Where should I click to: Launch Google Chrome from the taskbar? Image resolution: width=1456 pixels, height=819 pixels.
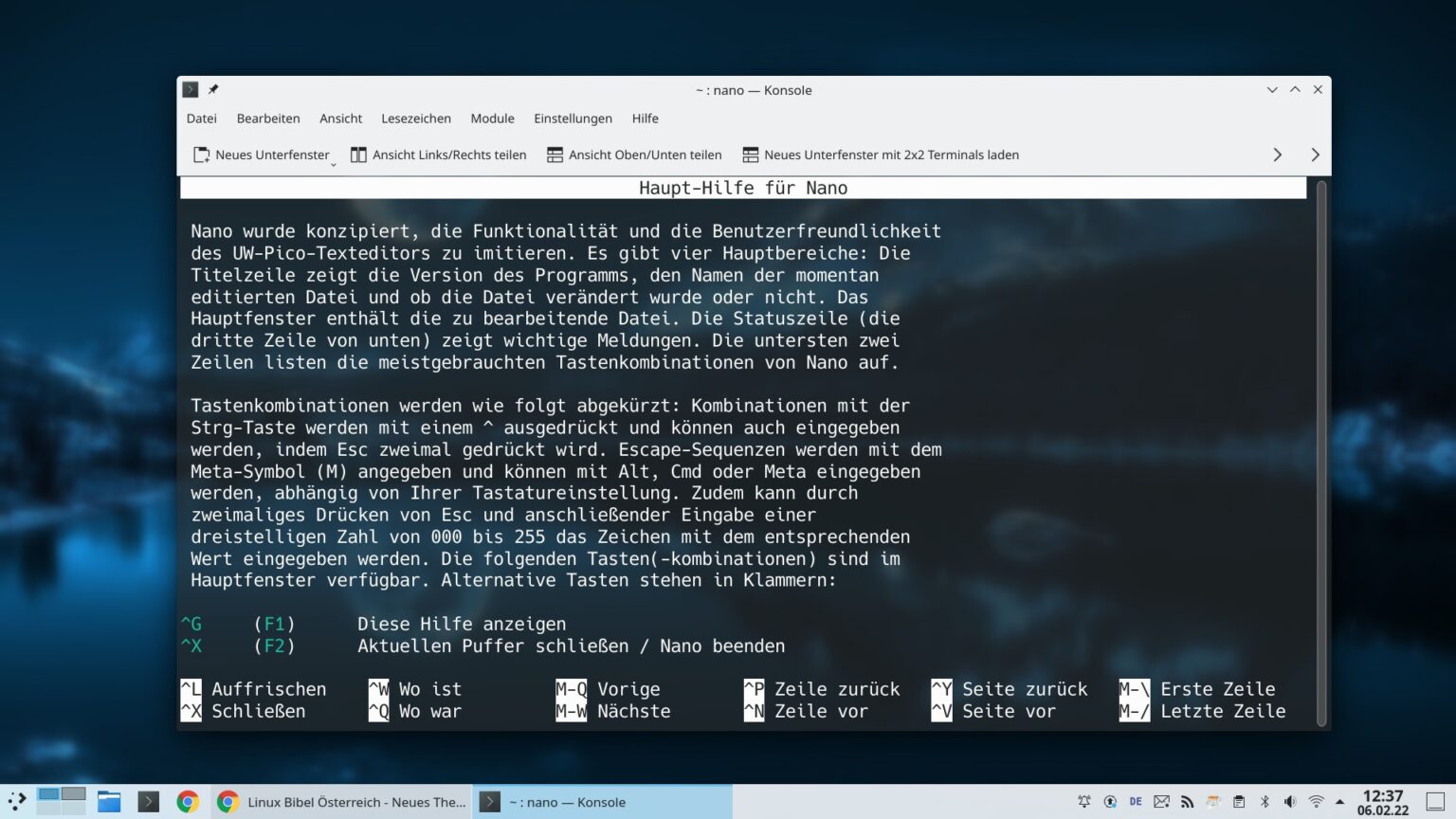pos(188,802)
